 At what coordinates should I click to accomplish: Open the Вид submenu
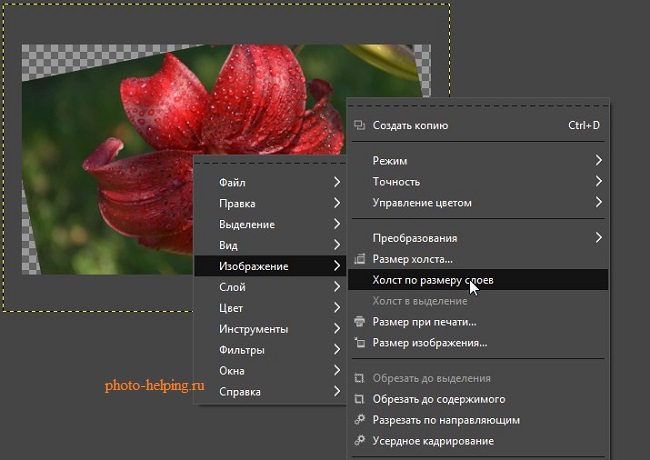click(270, 245)
